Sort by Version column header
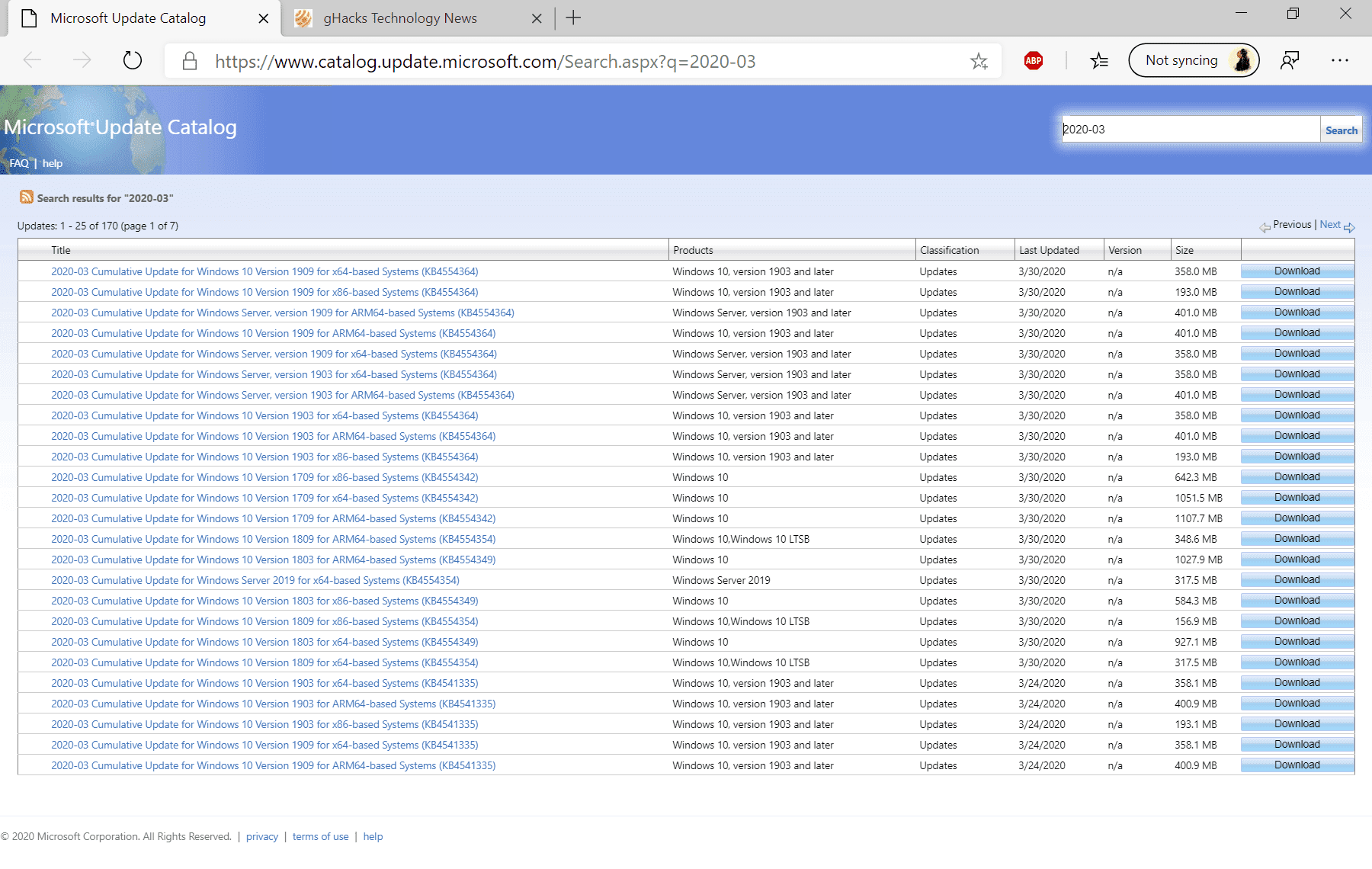 (1125, 250)
